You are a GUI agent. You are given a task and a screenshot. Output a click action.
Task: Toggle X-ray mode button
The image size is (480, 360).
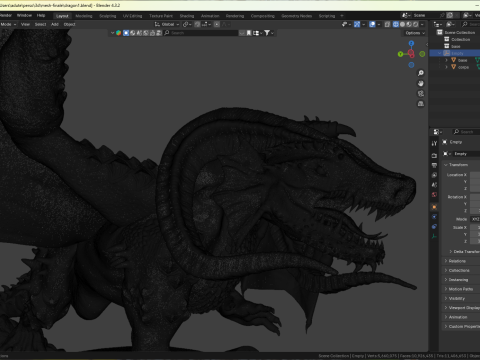(x=387, y=24)
